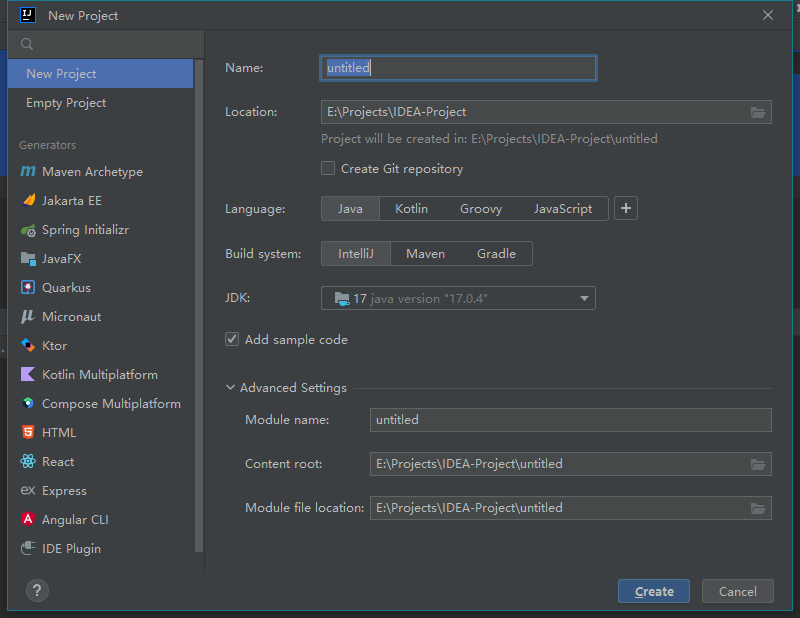Click the Ktor generator icon
The image size is (800, 618).
pos(28,345)
